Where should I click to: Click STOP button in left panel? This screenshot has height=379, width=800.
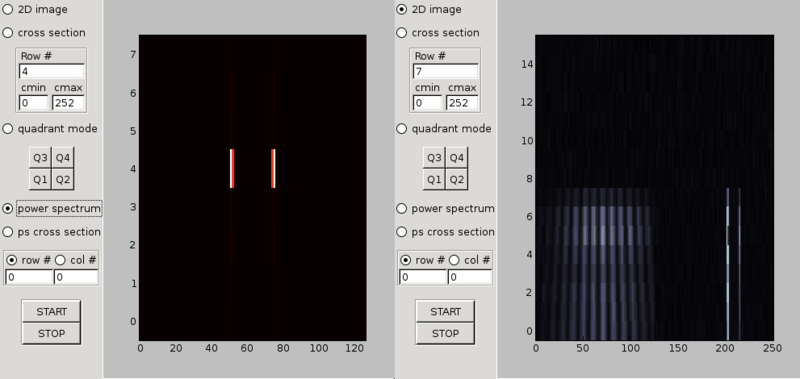(x=52, y=333)
